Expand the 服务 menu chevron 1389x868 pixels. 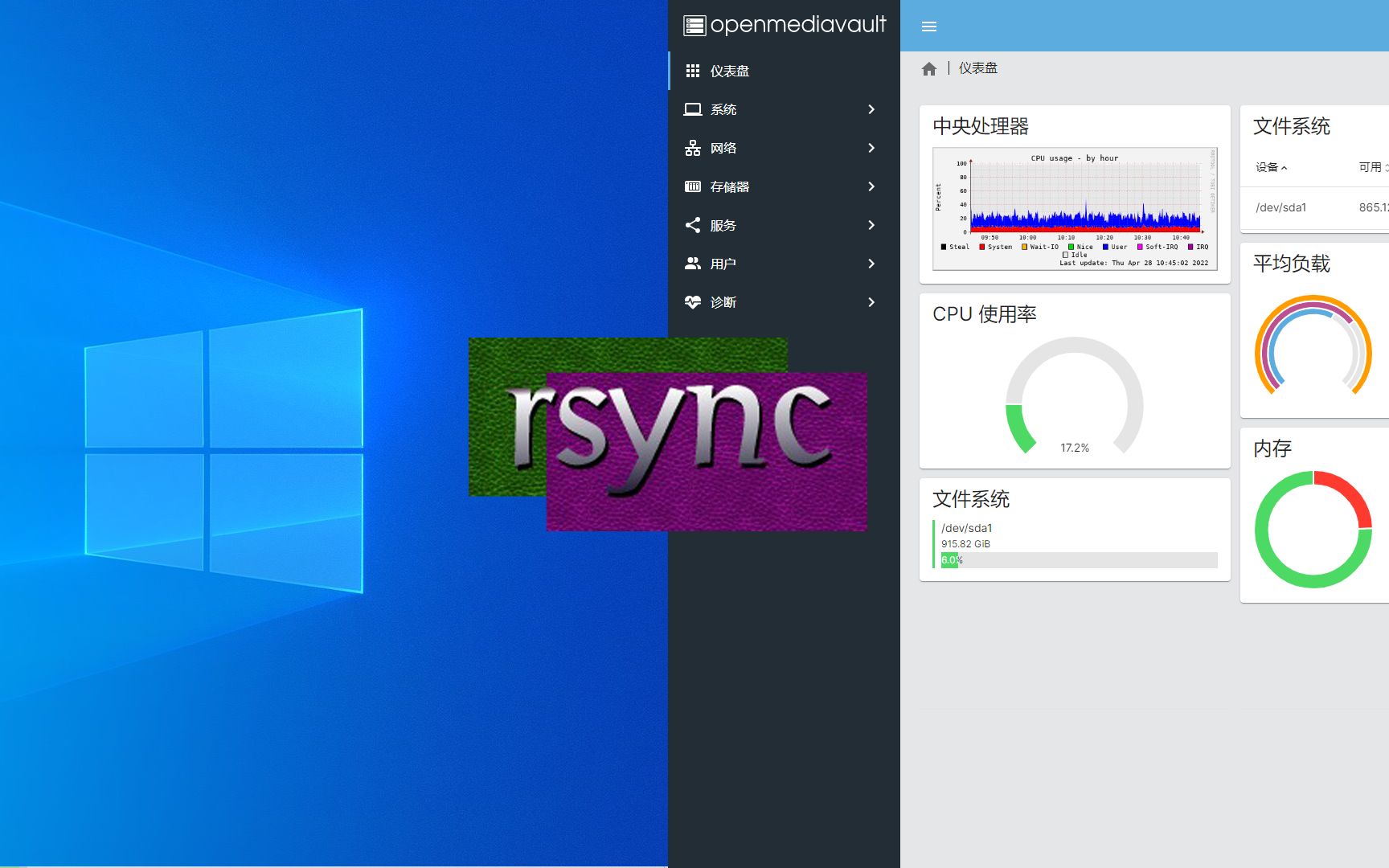pyautogui.click(x=871, y=225)
